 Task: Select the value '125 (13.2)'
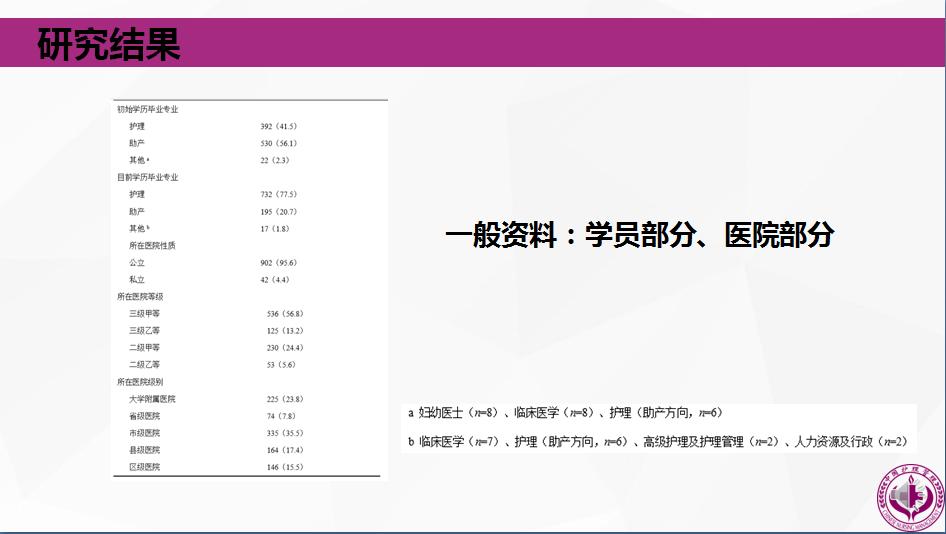click(x=285, y=331)
